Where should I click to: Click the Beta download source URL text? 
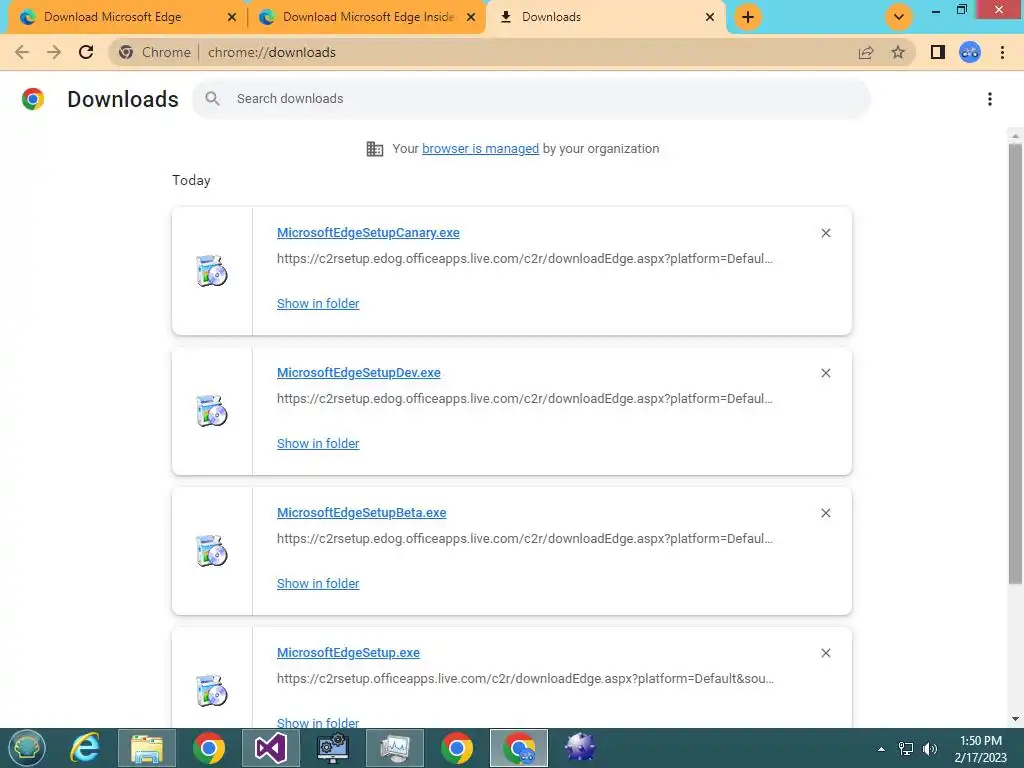point(524,539)
